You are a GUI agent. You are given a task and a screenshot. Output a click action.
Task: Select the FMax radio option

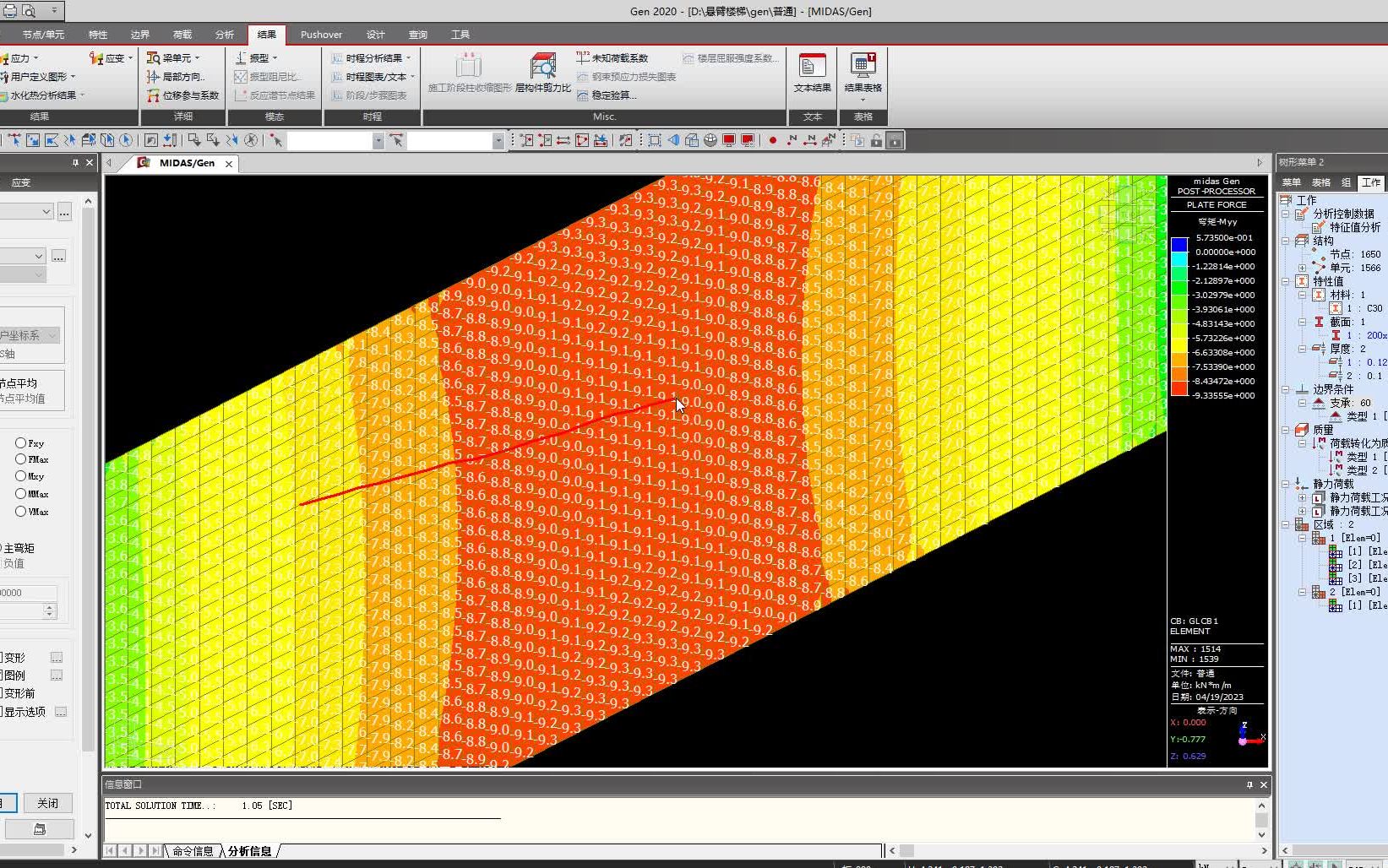tap(20, 459)
